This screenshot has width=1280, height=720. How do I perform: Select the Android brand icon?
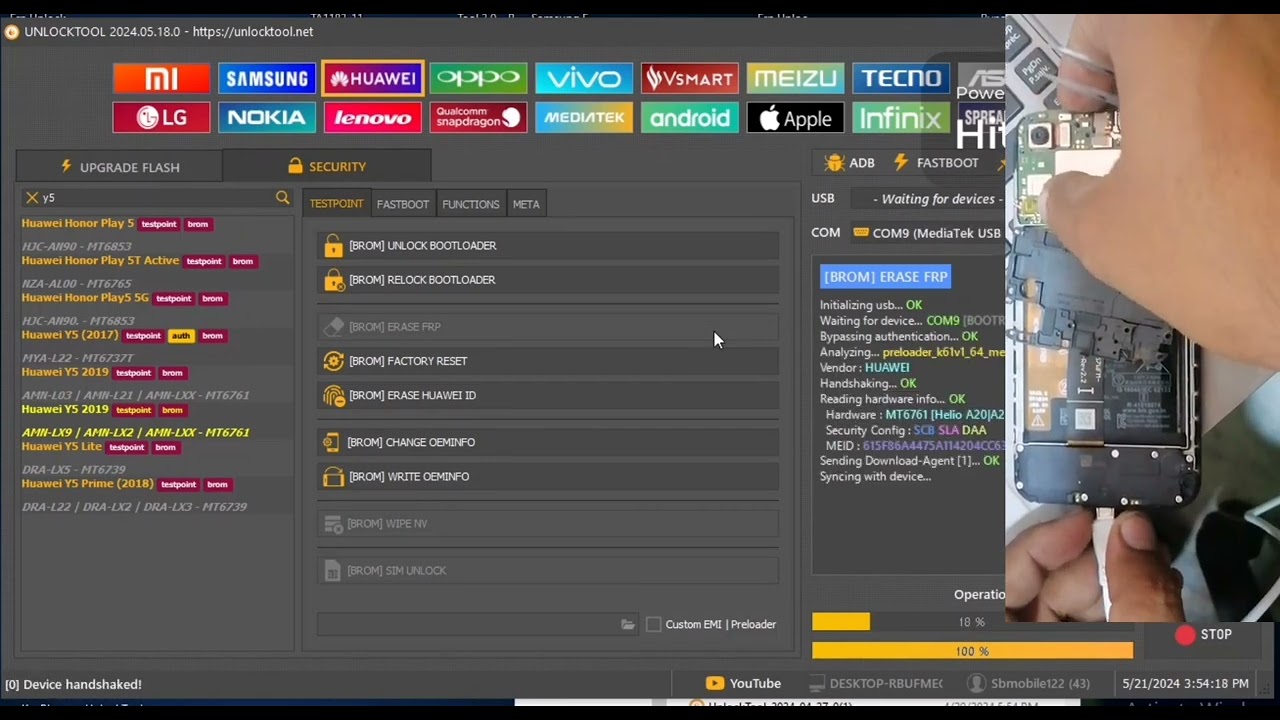pyautogui.click(x=690, y=118)
